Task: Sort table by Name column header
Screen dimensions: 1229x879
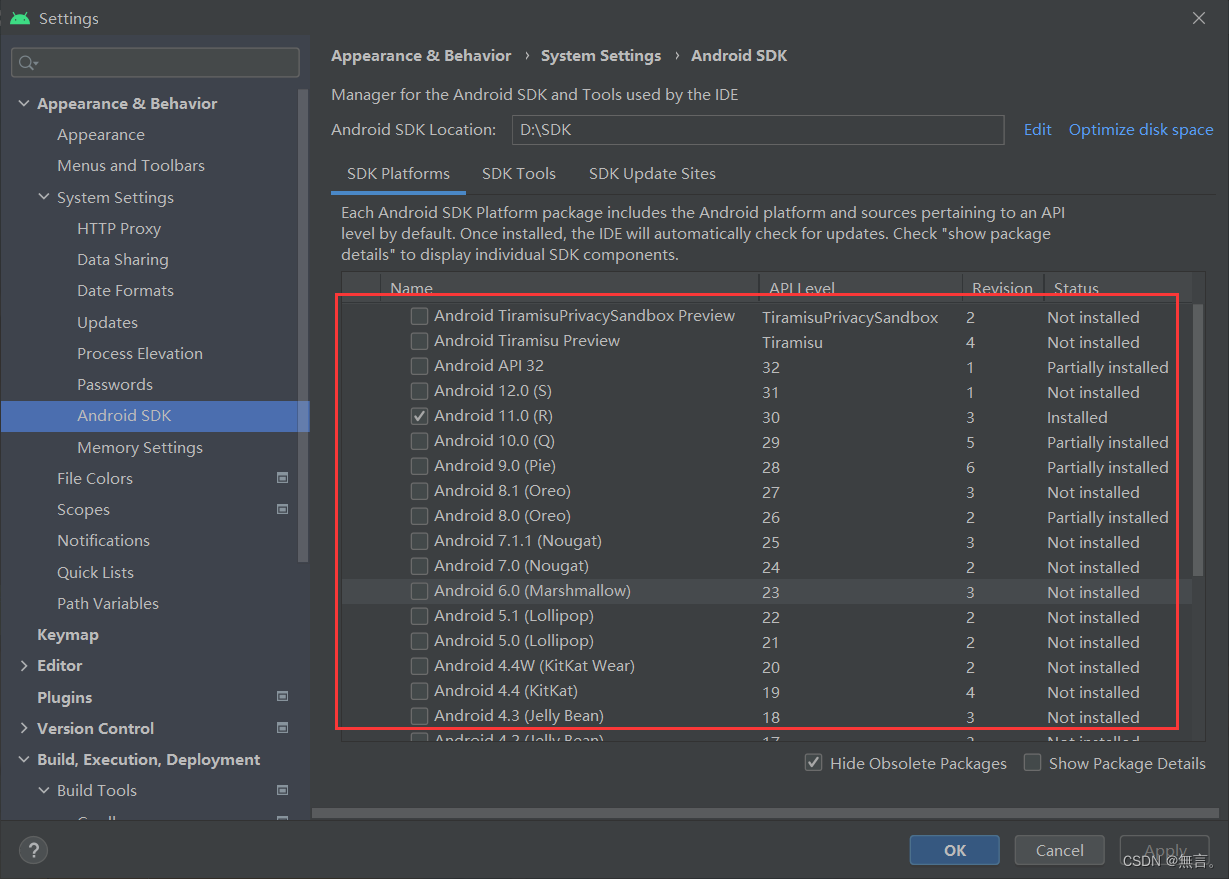Action: tap(570, 287)
